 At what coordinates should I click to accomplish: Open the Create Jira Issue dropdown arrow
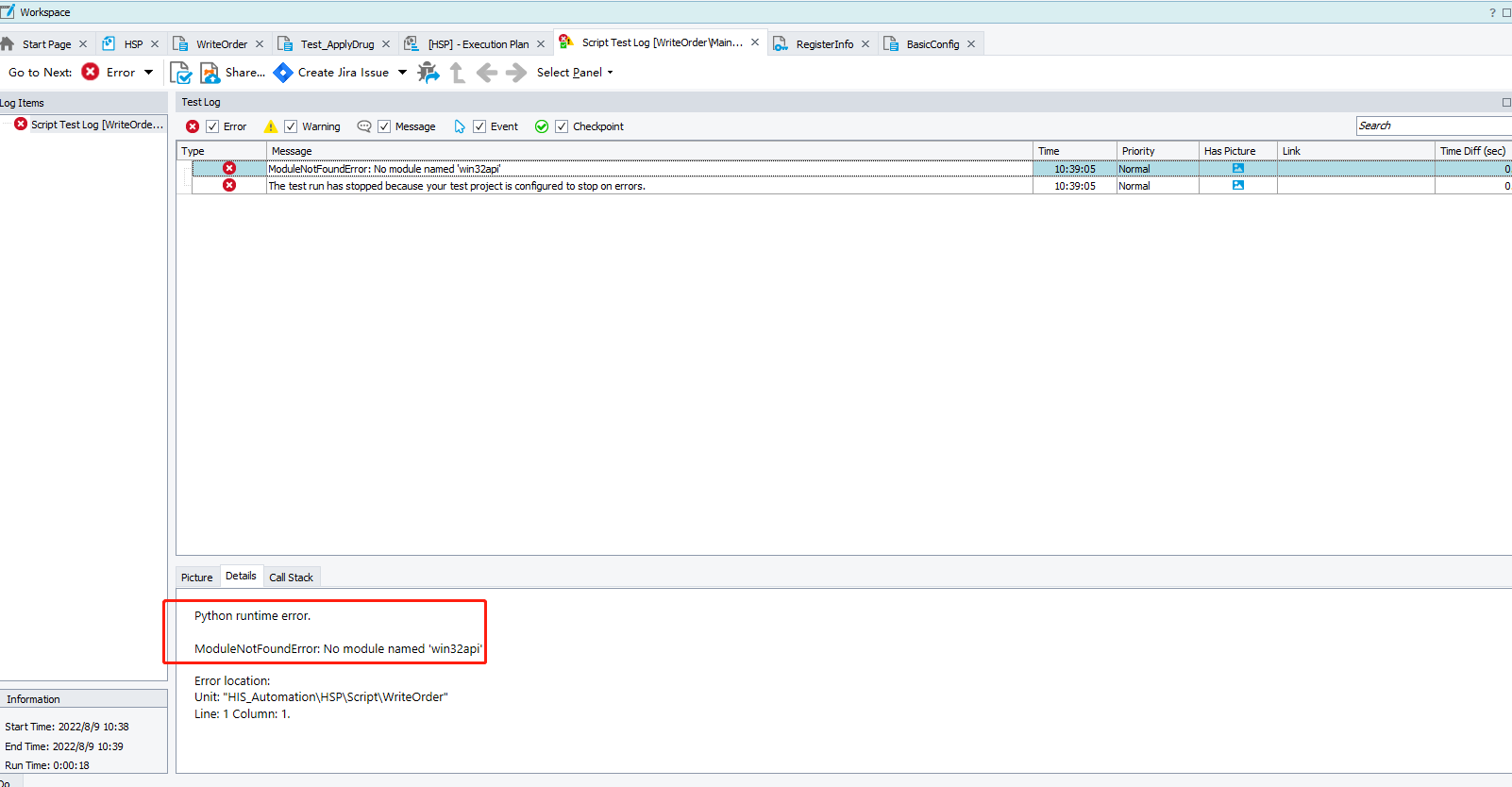tap(402, 73)
